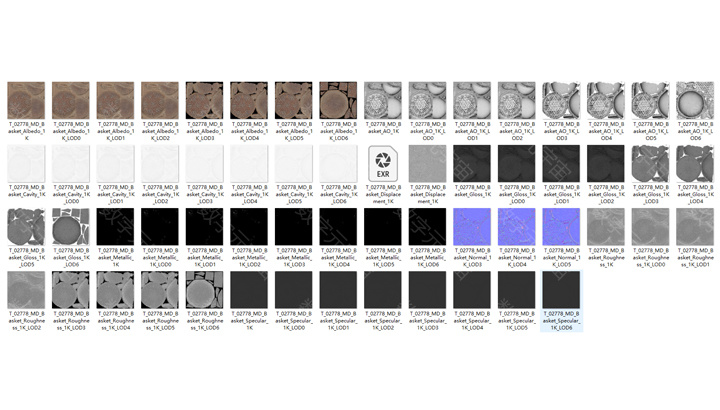Click the Roughness_1K_LOD4 file name

coord(115,320)
